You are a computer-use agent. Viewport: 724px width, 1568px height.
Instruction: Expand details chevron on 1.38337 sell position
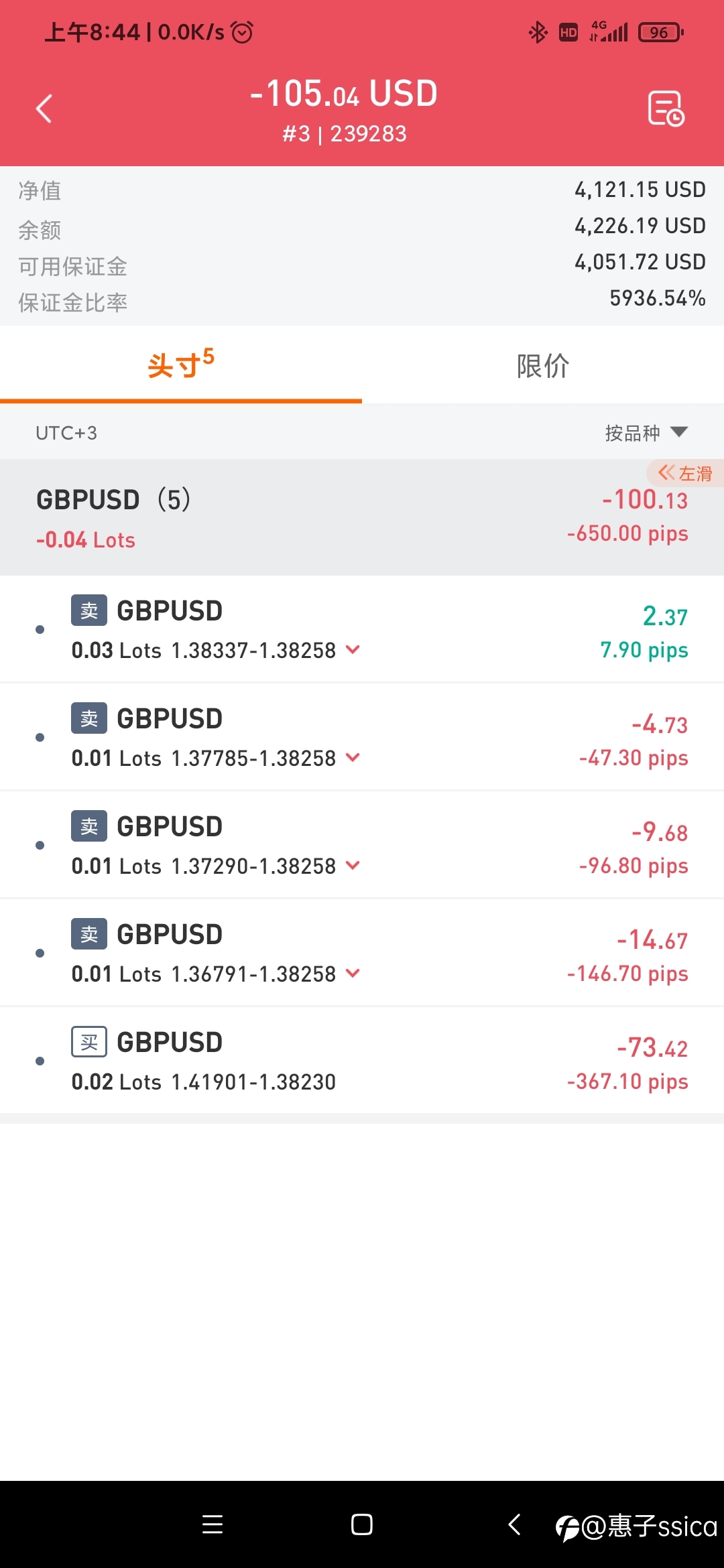353,649
